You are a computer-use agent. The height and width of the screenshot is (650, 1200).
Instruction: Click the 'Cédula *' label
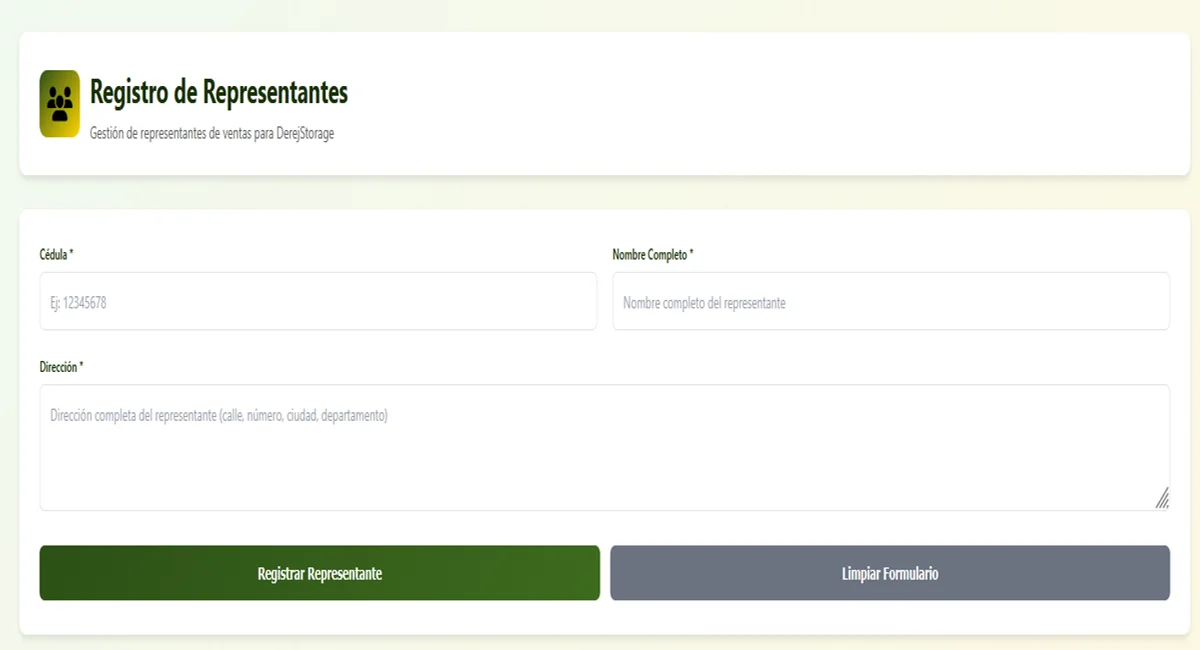pyautogui.click(x=57, y=255)
